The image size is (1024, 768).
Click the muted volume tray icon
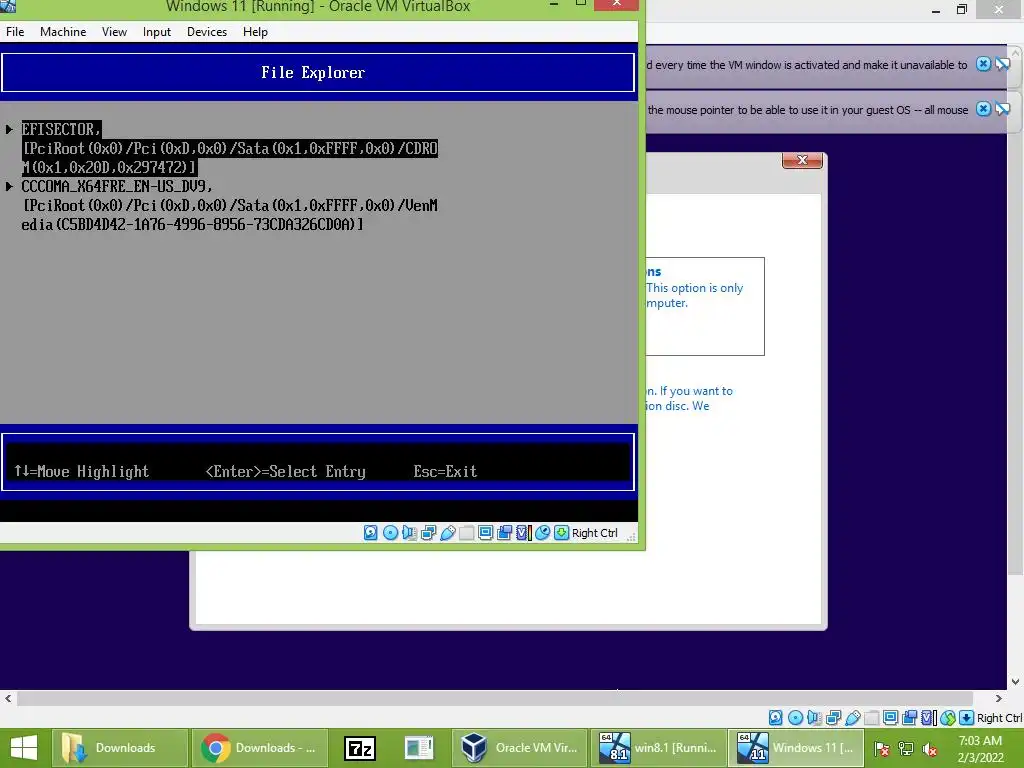[x=931, y=749]
